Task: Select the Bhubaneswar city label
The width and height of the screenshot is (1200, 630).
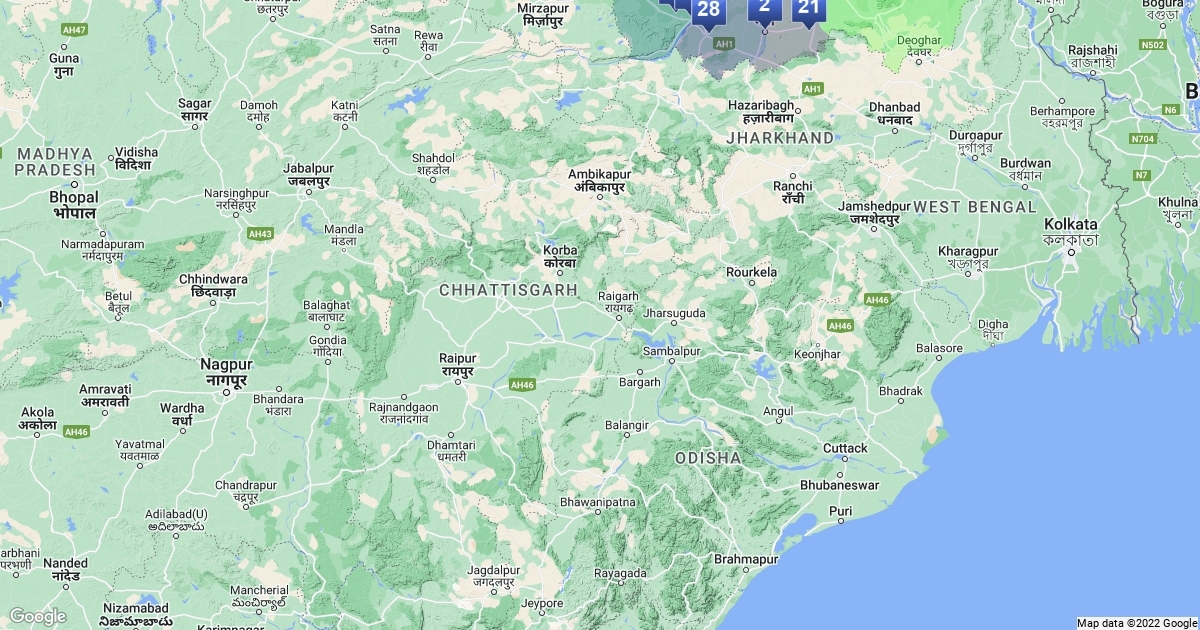Action: click(839, 485)
